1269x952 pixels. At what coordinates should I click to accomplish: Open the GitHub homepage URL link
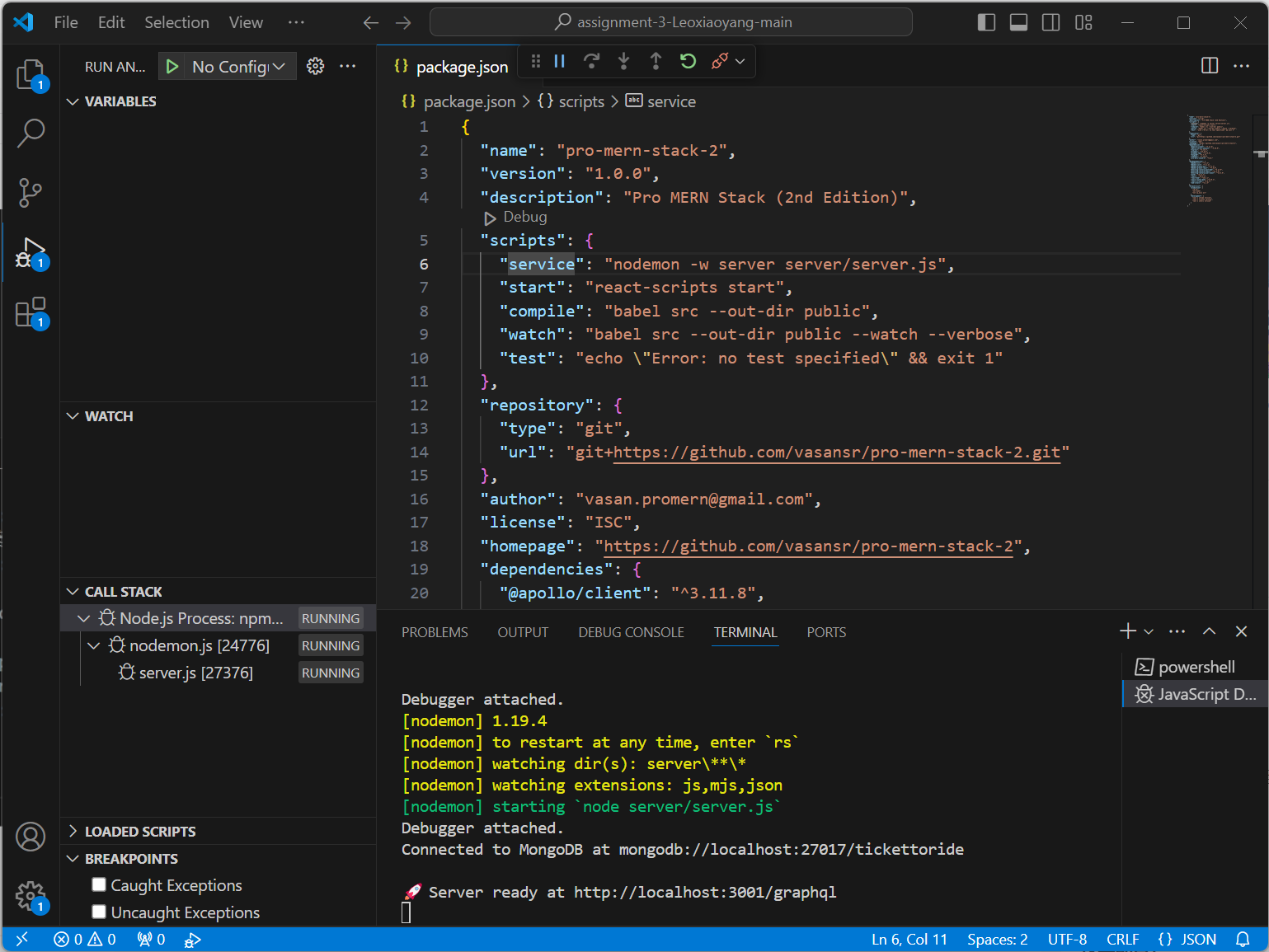(808, 546)
